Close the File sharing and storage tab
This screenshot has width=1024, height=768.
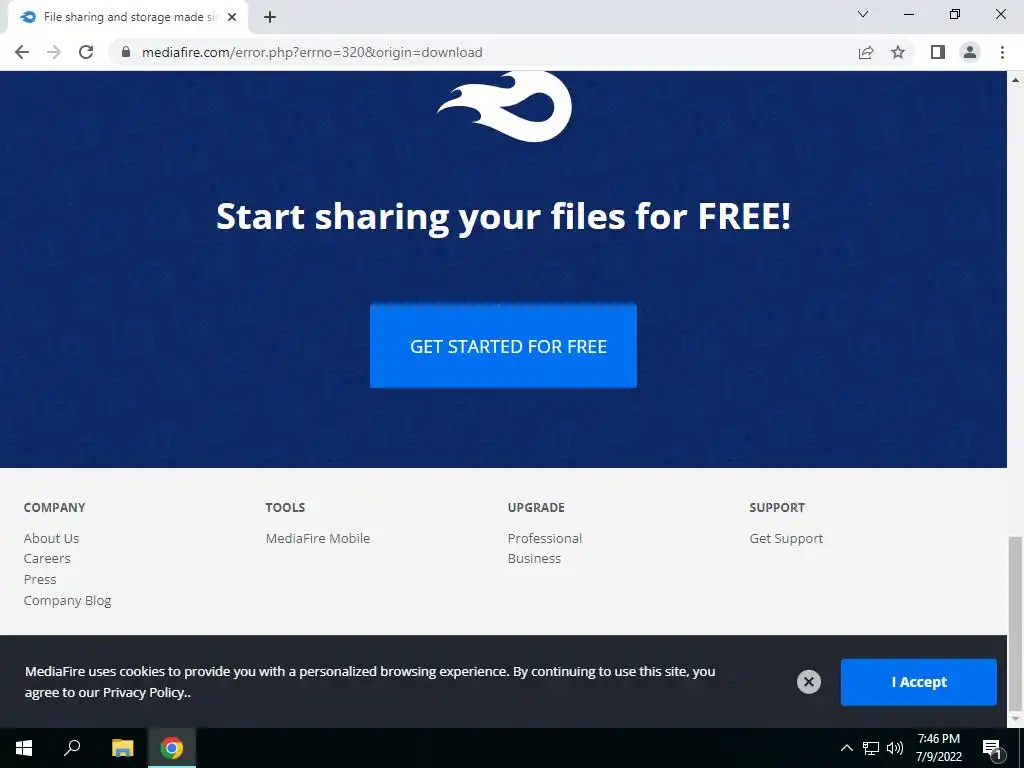click(232, 18)
